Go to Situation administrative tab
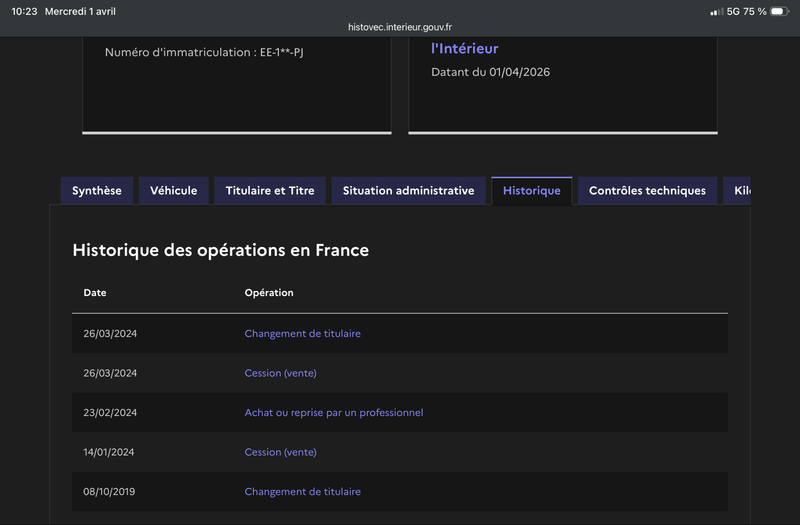This screenshot has height=525, width=800. point(408,191)
